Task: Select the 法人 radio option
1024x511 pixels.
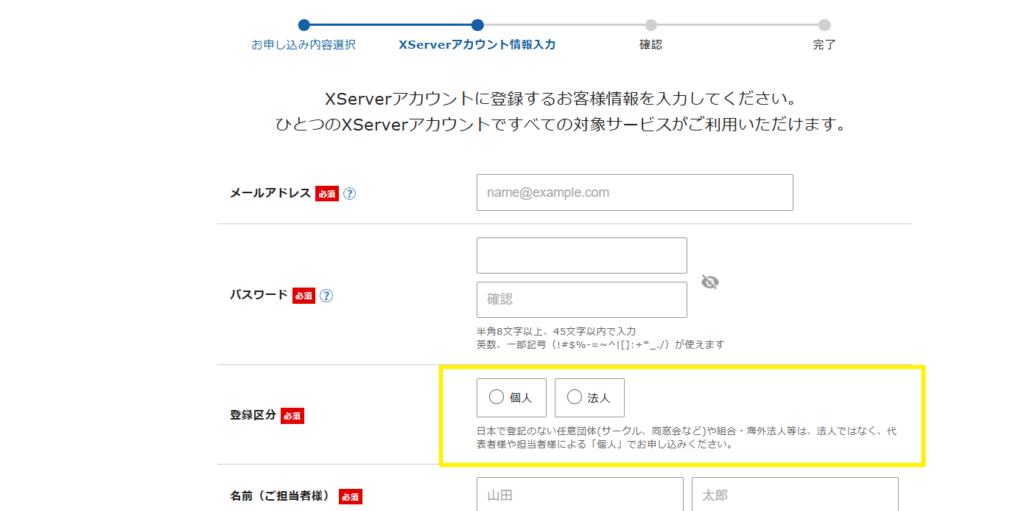Action: click(x=590, y=397)
